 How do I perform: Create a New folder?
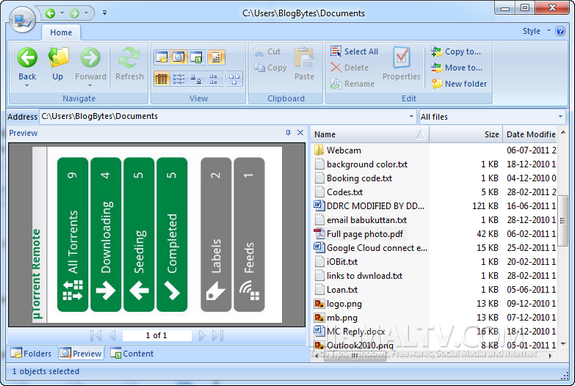(459, 84)
